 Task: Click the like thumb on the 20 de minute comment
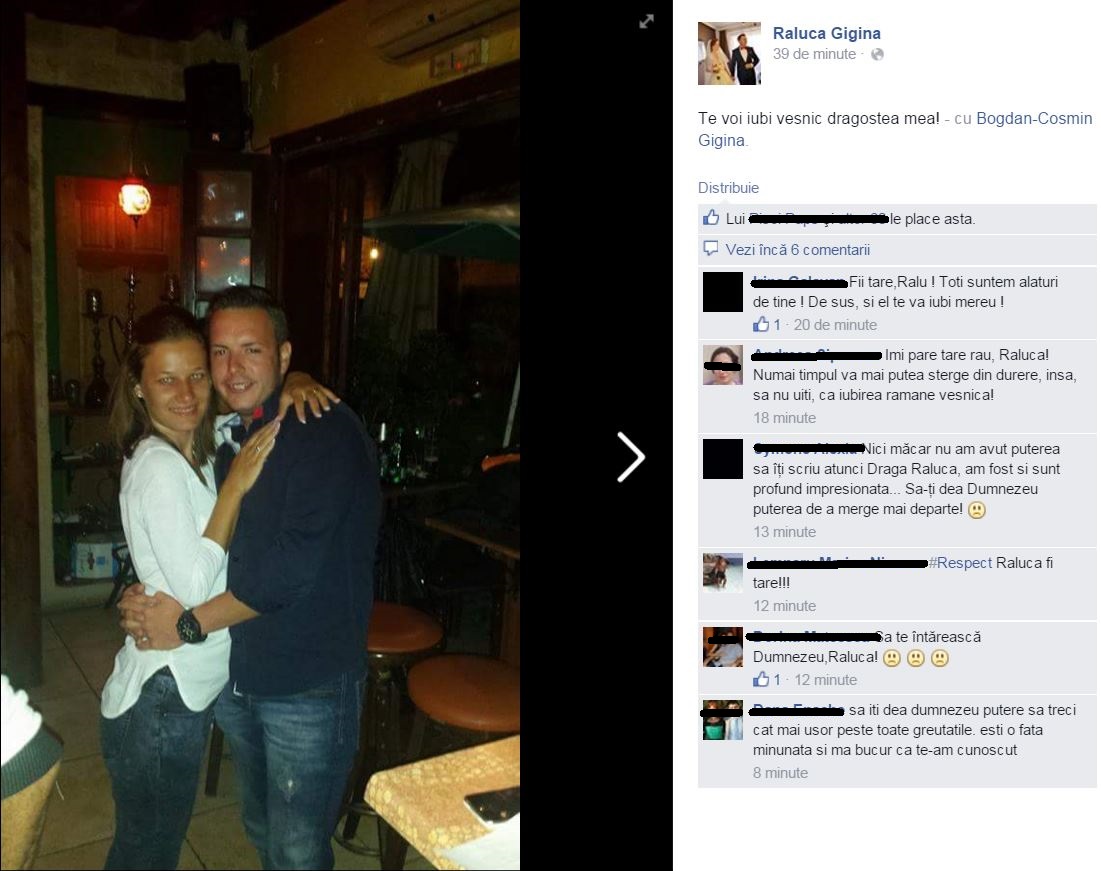[761, 324]
